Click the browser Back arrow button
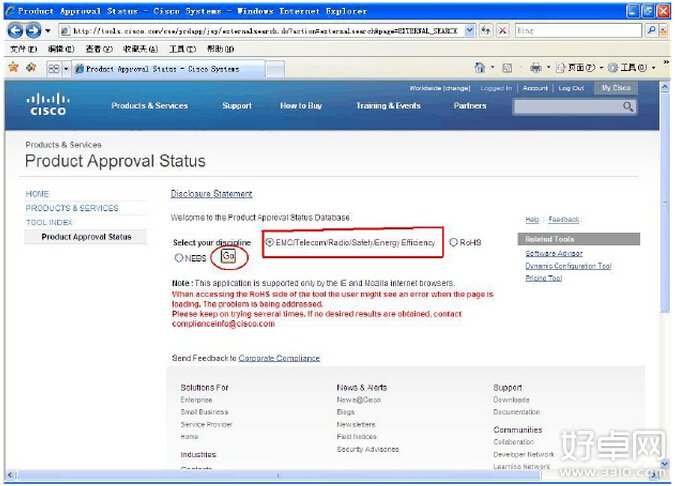This screenshot has width=675, height=486. click(x=15, y=31)
